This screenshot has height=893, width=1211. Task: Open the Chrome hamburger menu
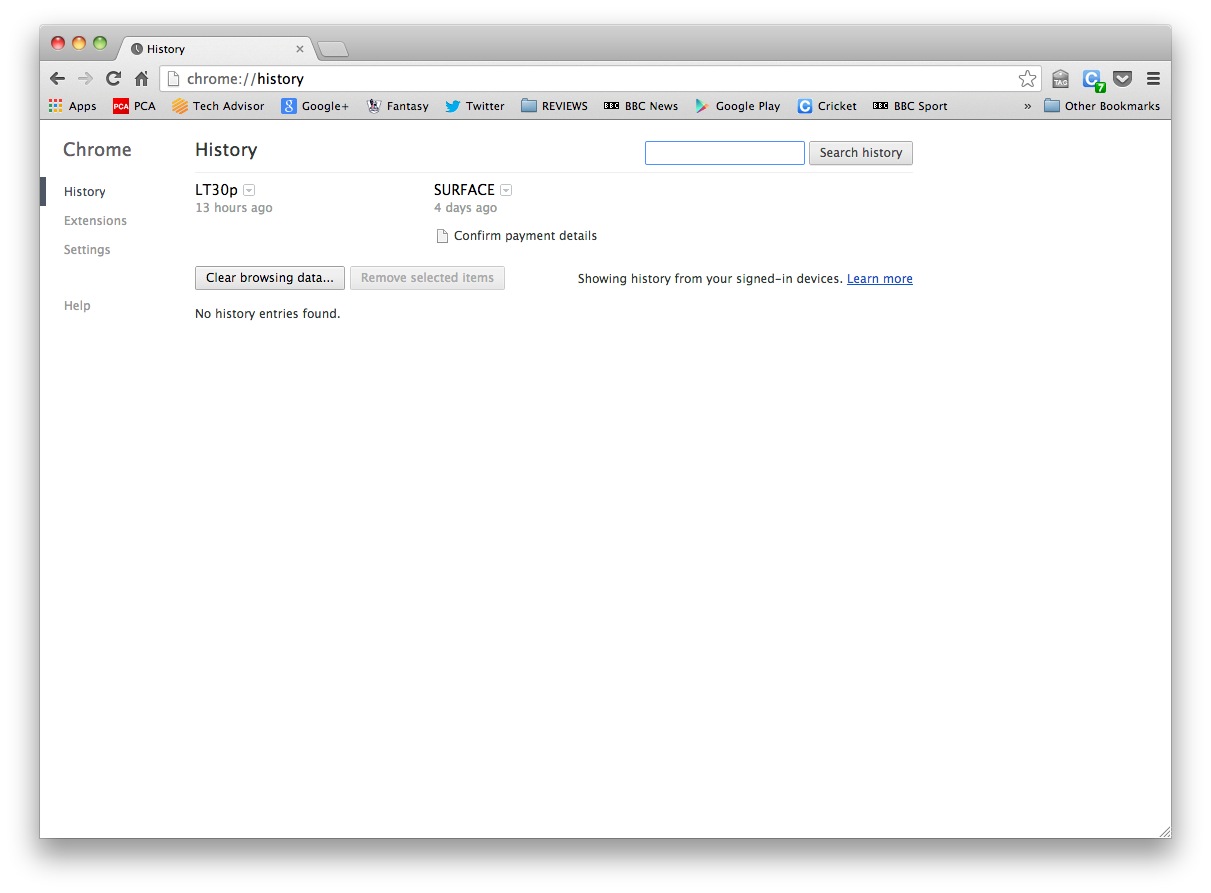pyautogui.click(x=1153, y=78)
